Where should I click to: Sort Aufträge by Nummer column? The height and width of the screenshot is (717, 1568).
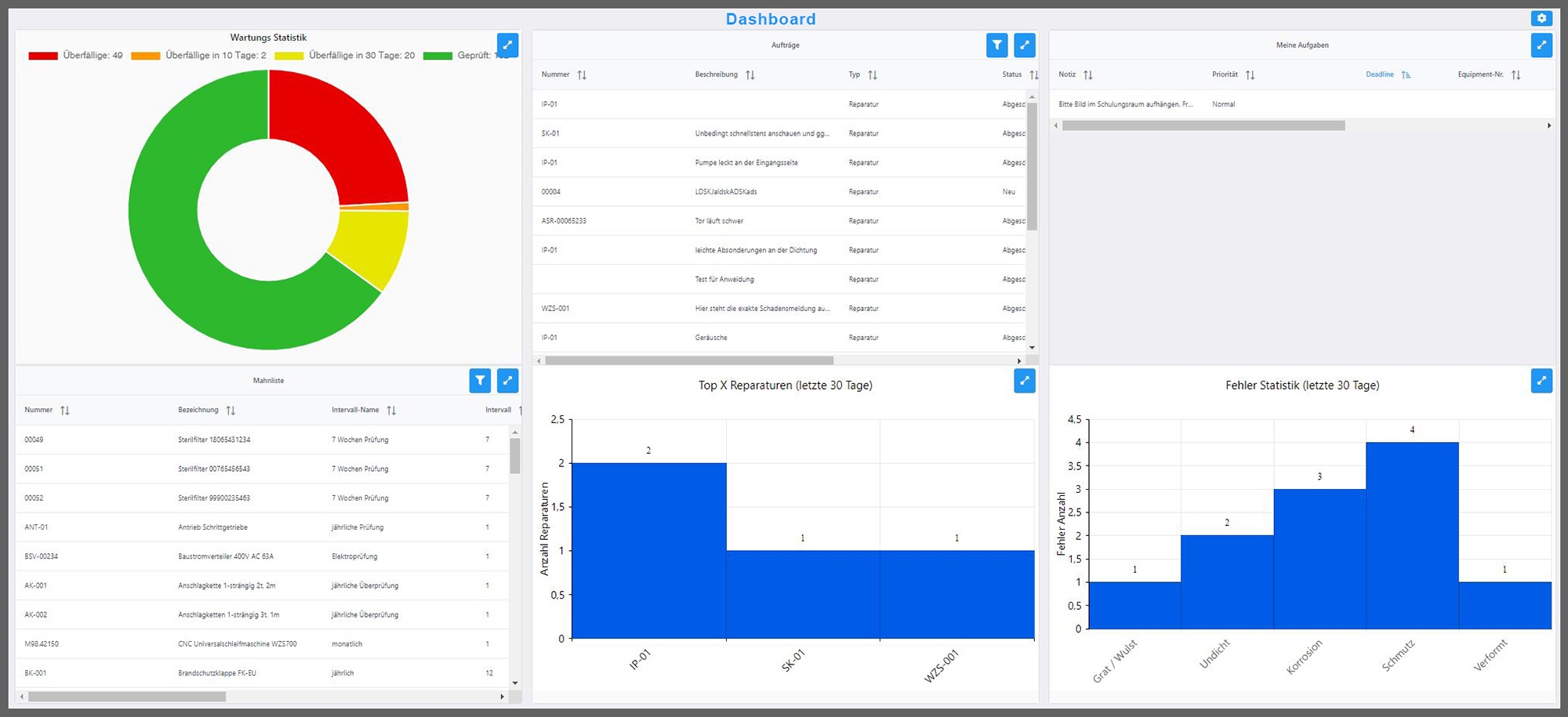click(x=582, y=75)
